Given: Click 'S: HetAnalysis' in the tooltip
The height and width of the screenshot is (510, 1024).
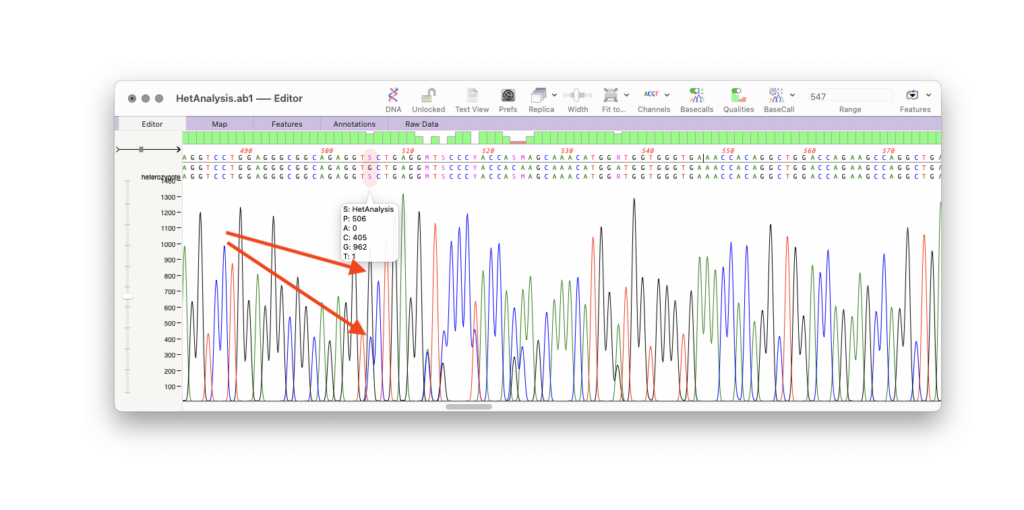Looking at the screenshot, I should point(368,209).
